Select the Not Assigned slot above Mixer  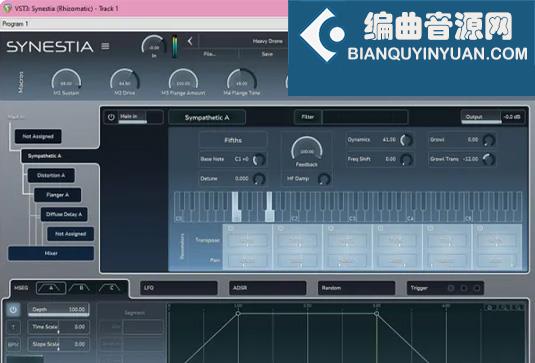71,234
